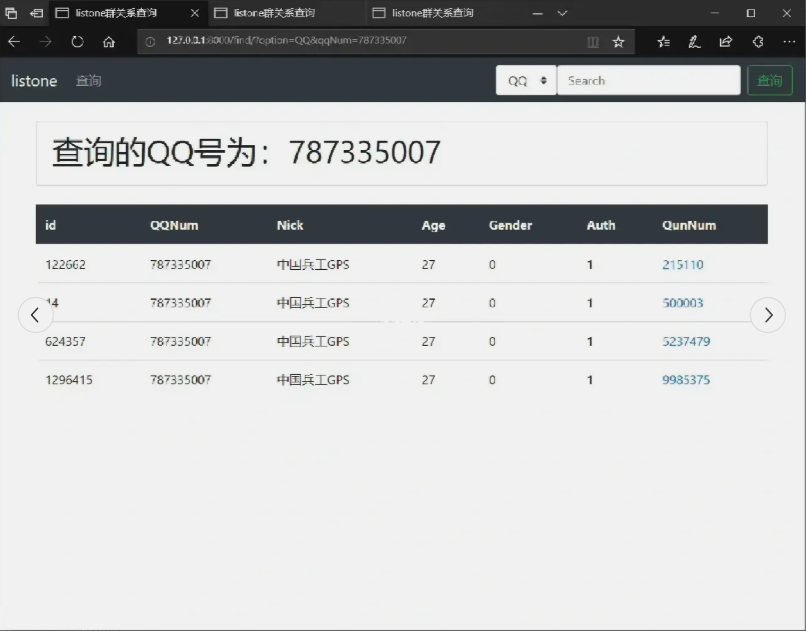Close the first listone tab
The image size is (806, 631).
tap(195, 13)
